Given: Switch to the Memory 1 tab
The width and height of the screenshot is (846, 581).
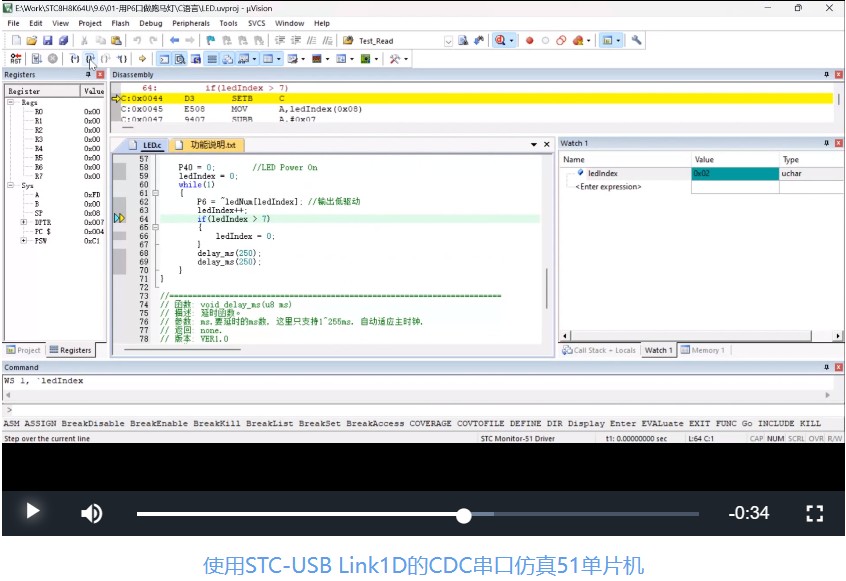Looking at the screenshot, I should [702, 350].
